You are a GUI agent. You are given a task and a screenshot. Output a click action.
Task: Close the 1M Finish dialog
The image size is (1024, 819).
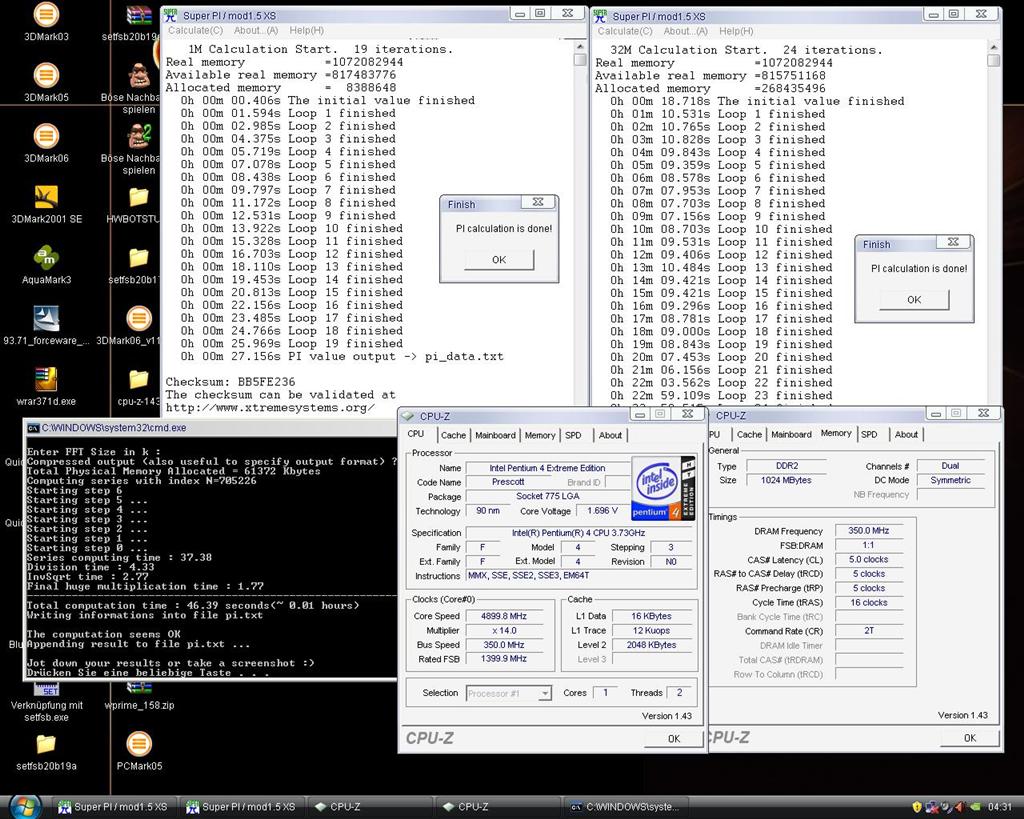tap(538, 202)
